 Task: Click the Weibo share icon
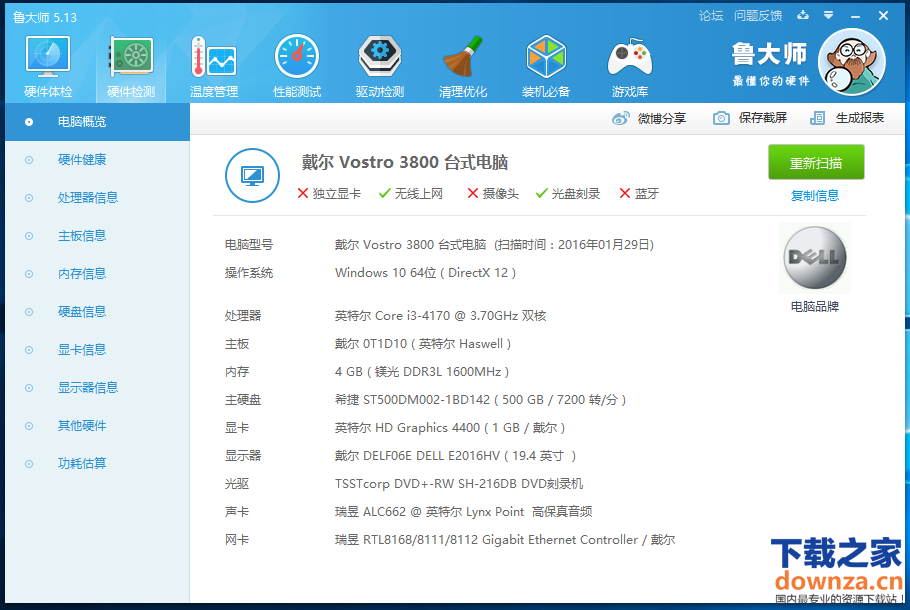[620, 118]
